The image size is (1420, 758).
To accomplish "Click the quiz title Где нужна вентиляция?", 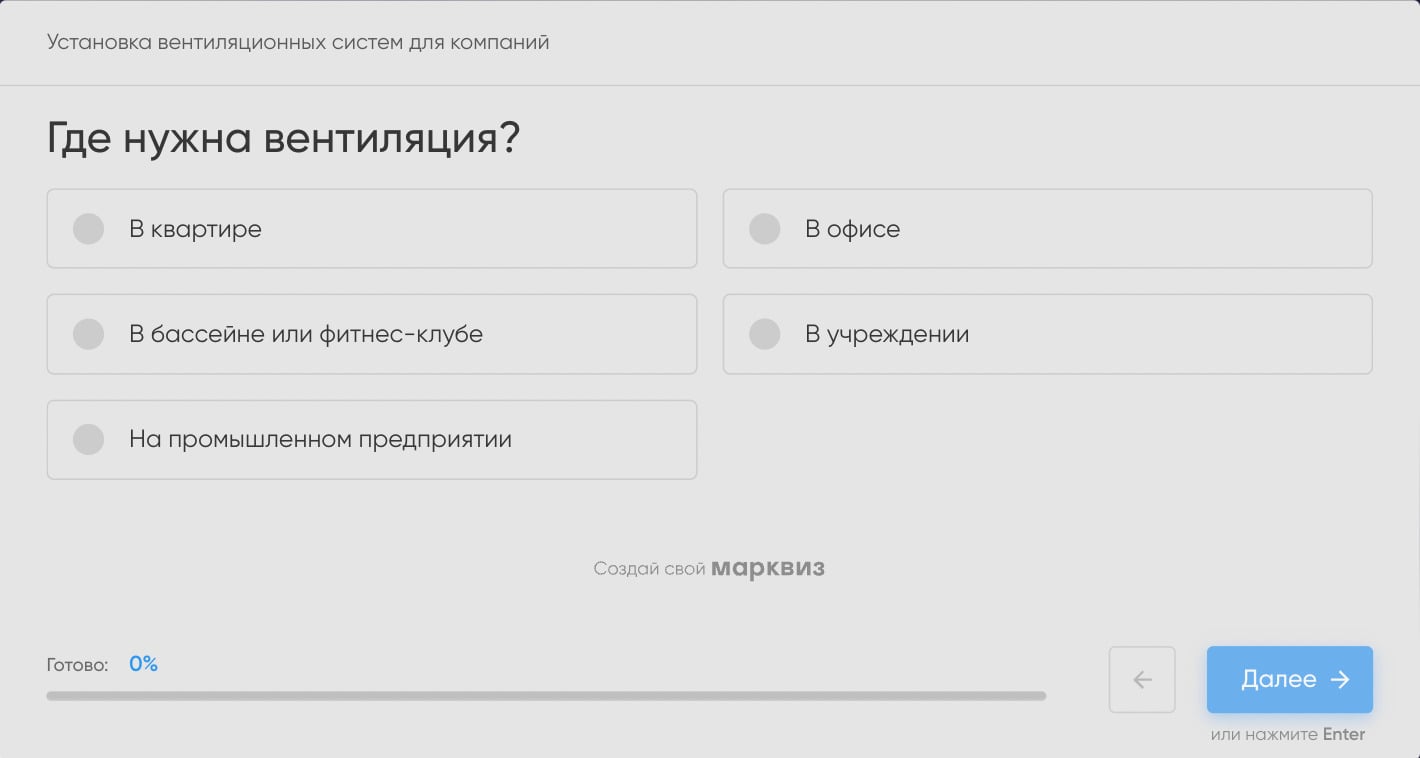I will (x=283, y=137).
